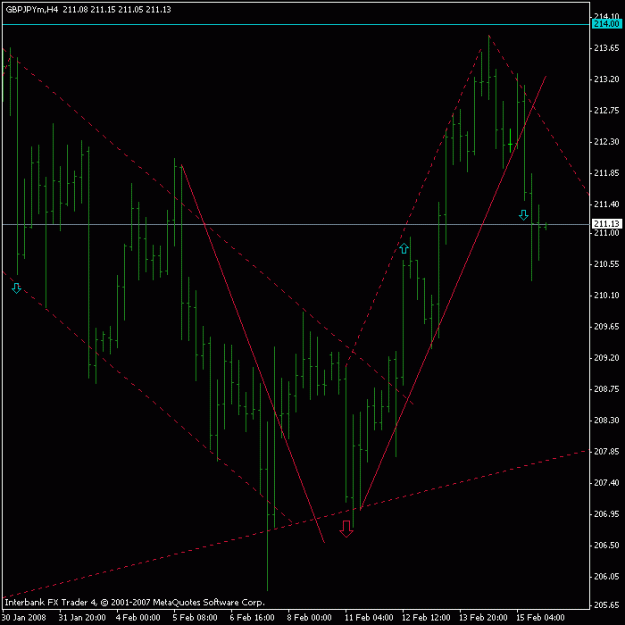Click the 15 Feb 04:00 time label
This screenshot has width=625, height=625.
[x=540, y=617]
